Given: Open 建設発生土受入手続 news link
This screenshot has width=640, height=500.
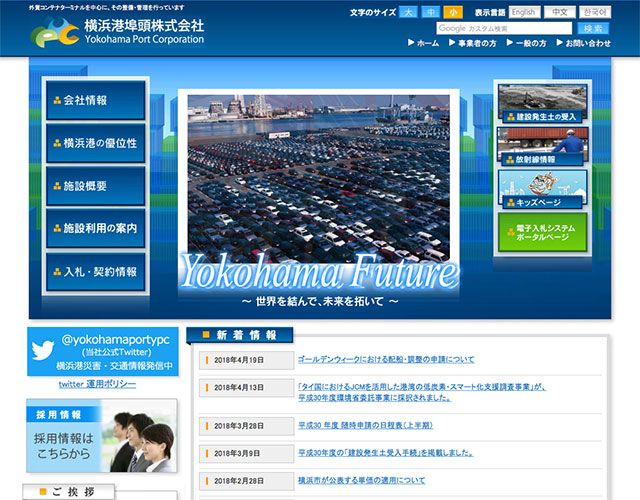Looking at the screenshot, I should (386, 453).
